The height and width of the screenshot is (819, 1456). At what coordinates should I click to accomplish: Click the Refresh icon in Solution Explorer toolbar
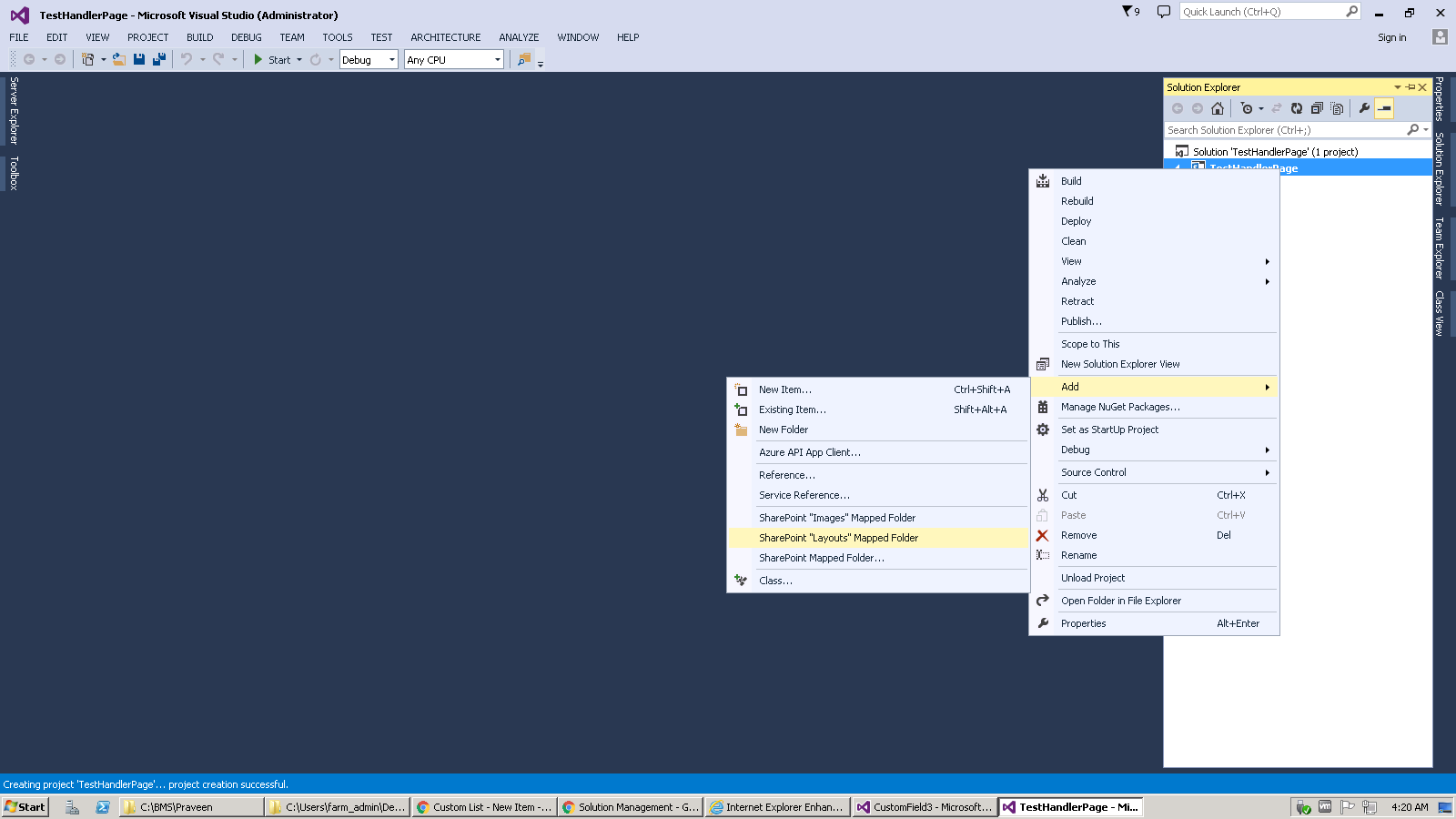(1296, 108)
